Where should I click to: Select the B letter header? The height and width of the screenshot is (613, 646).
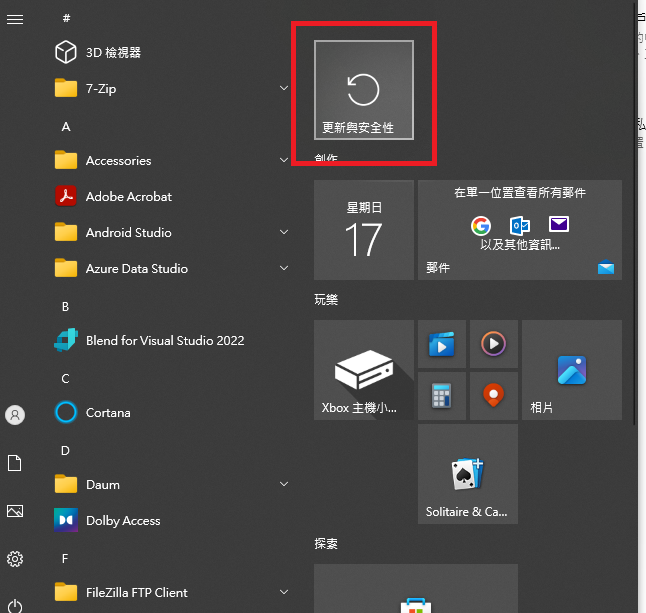pos(66,306)
